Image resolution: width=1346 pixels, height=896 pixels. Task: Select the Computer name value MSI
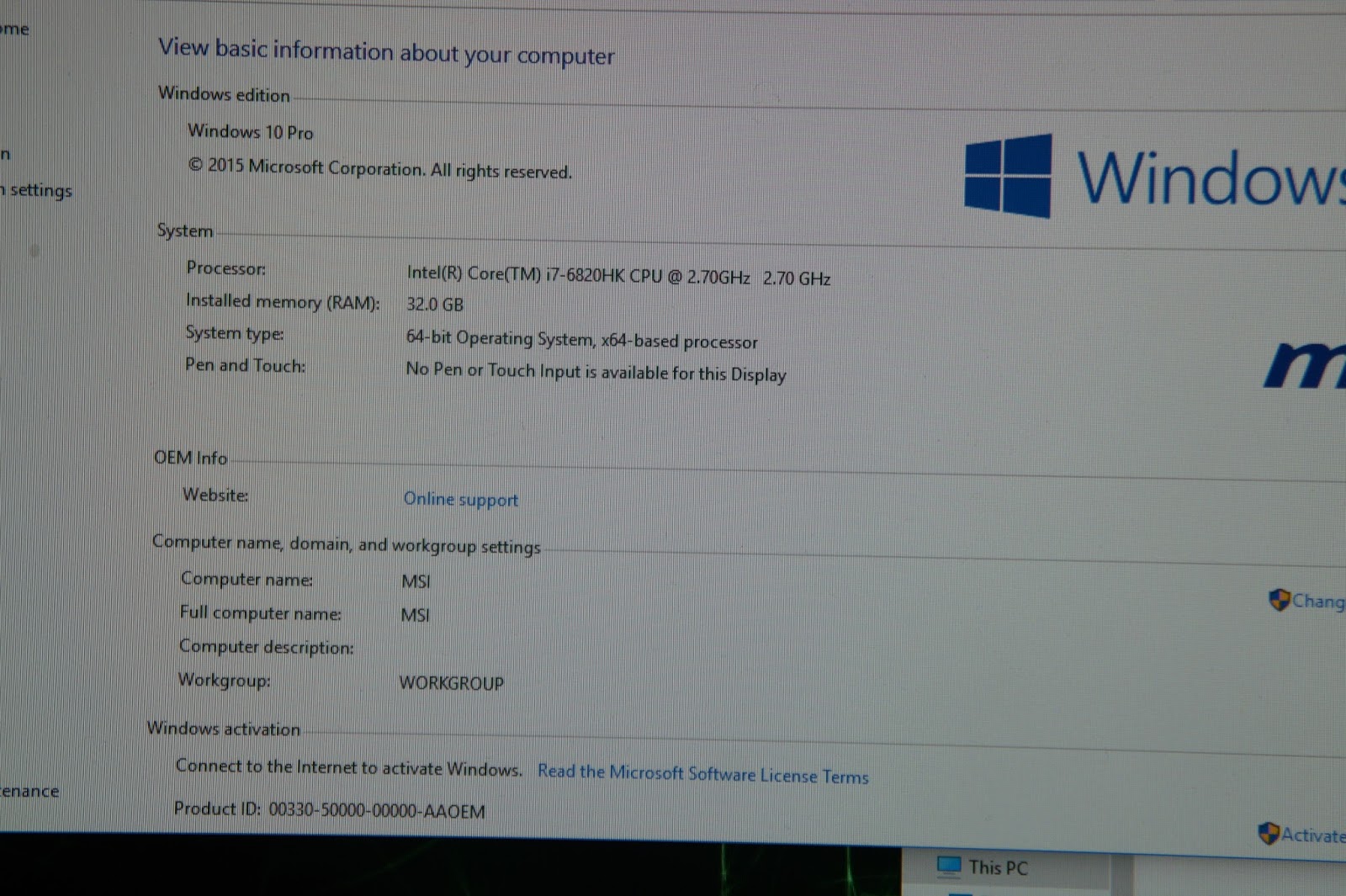416,581
